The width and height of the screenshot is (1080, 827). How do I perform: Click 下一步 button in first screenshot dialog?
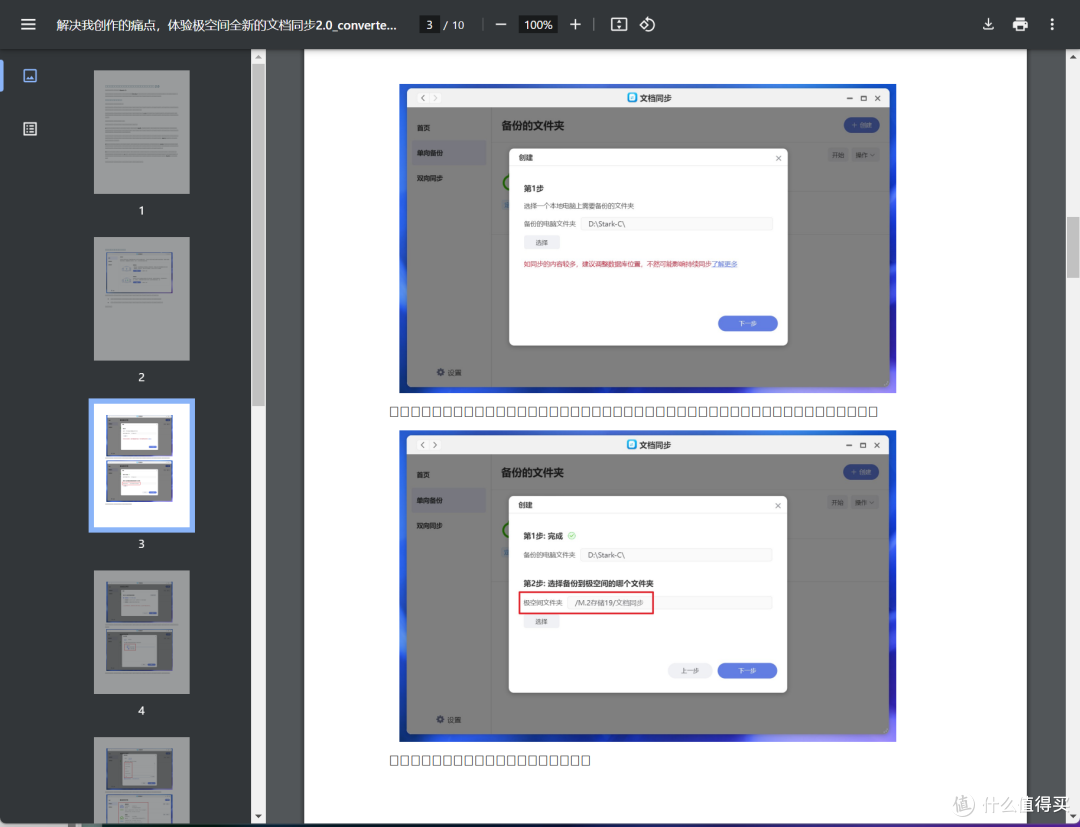[x=748, y=324]
